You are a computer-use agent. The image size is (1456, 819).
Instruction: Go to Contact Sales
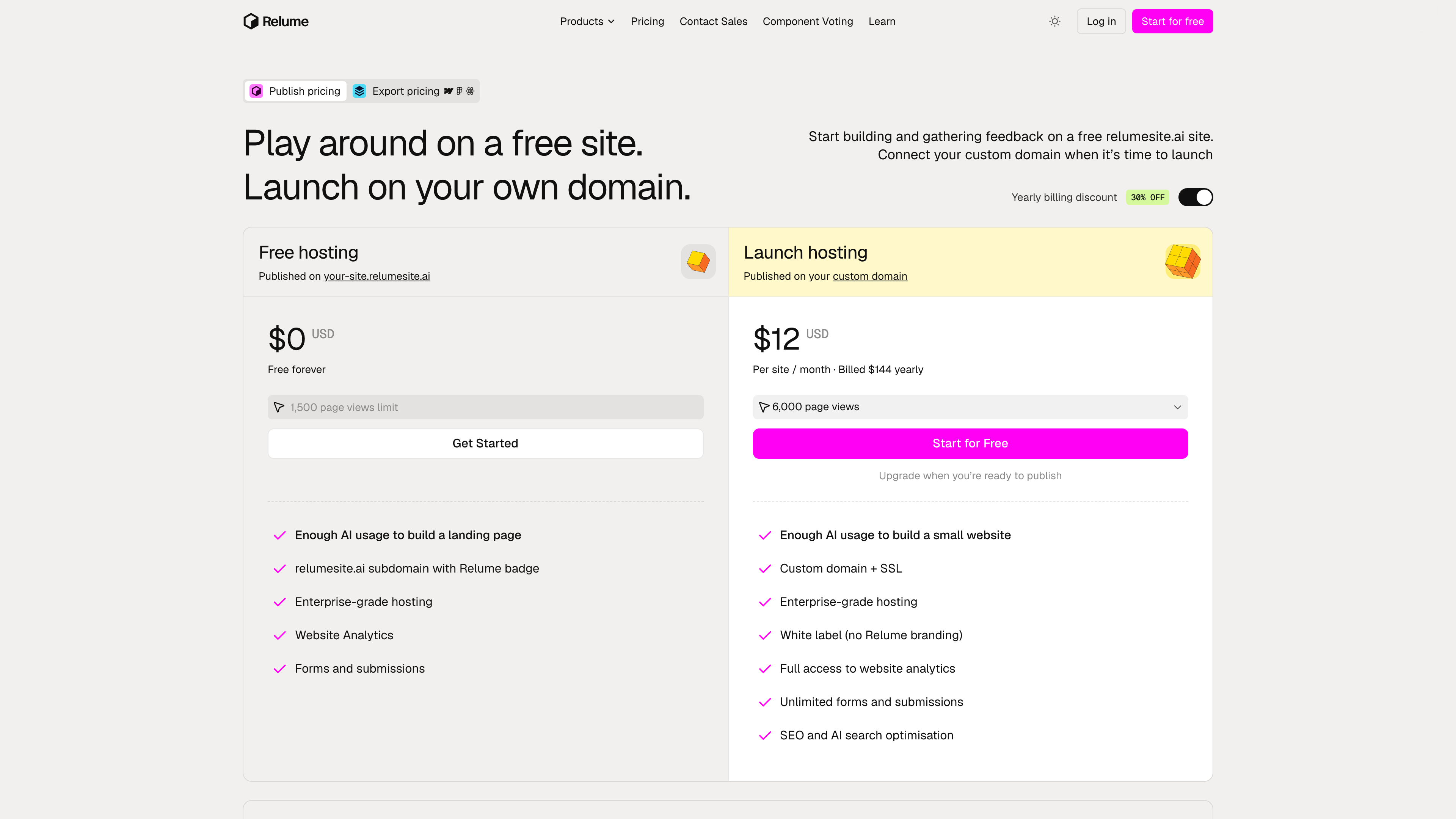point(713,22)
